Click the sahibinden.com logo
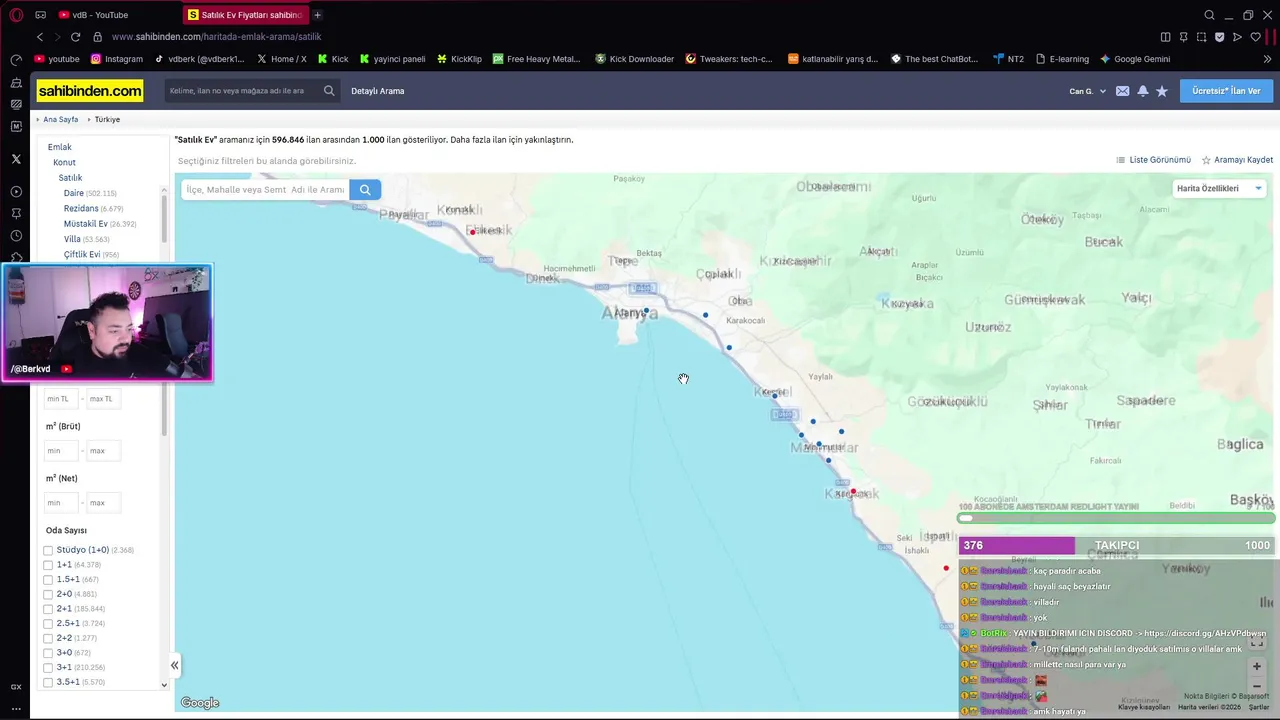The width and height of the screenshot is (1280, 720). coord(90,91)
